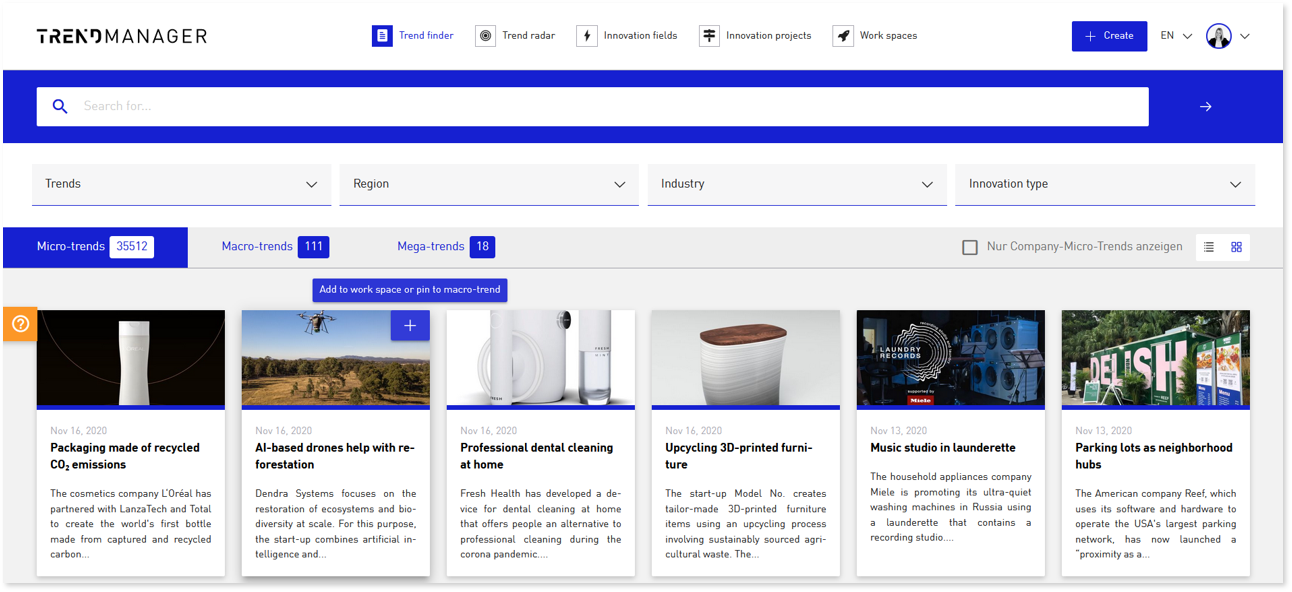Image resolution: width=1292 pixels, height=592 pixels.
Task: Switch to grid view icon
Action: 1236,247
